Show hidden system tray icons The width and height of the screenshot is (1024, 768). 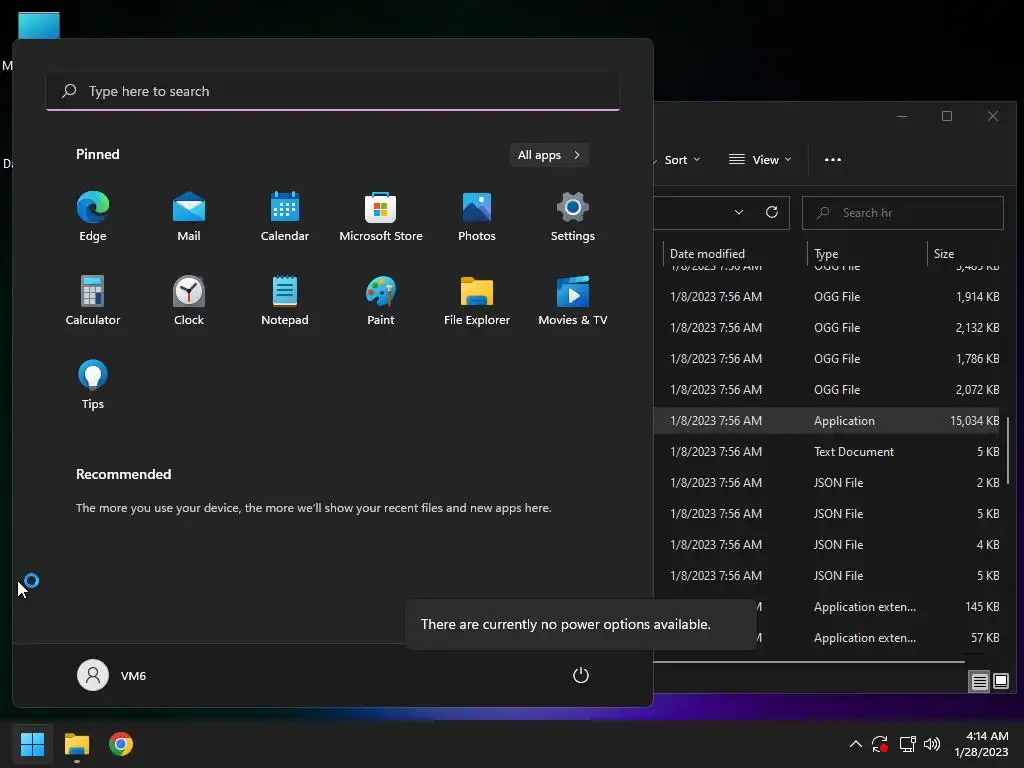click(x=856, y=744)
